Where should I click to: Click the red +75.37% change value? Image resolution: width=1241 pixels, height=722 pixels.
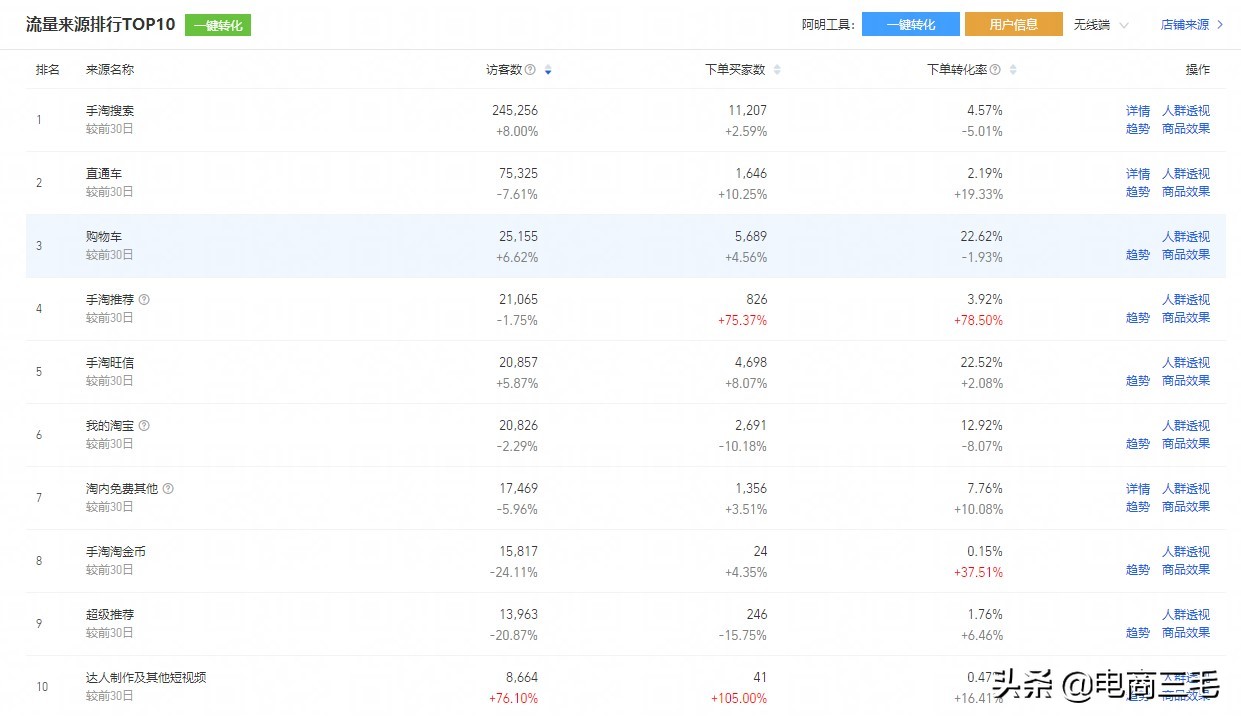(742, 321)
